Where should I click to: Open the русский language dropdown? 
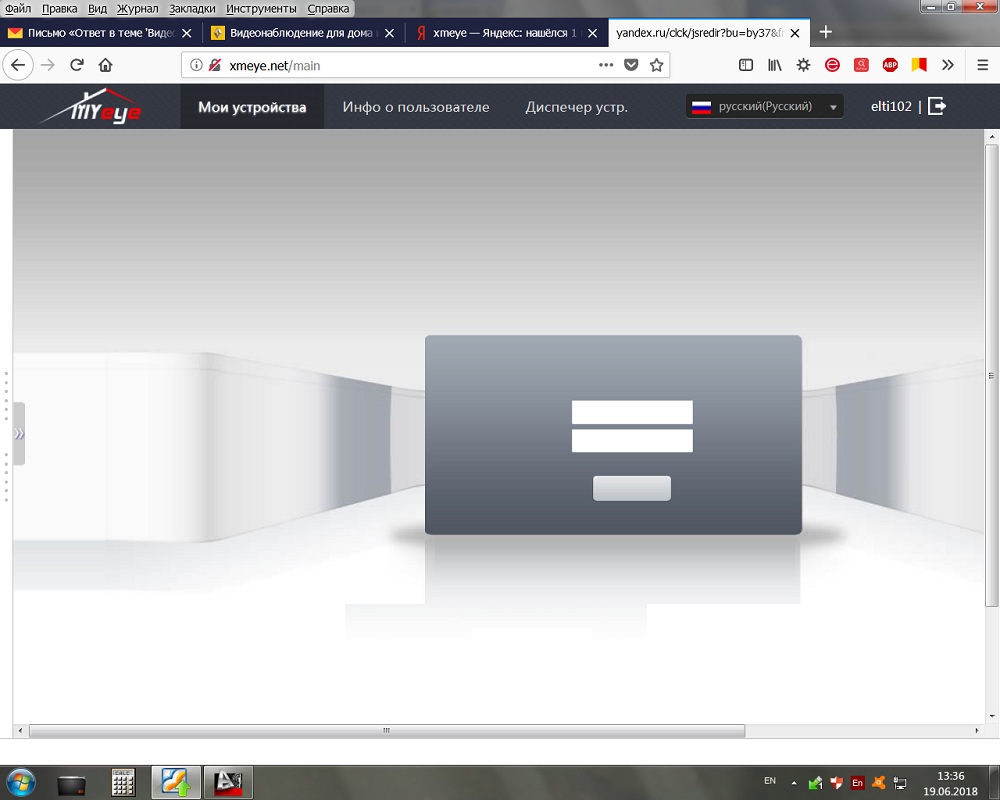click(x=765, y=106)
